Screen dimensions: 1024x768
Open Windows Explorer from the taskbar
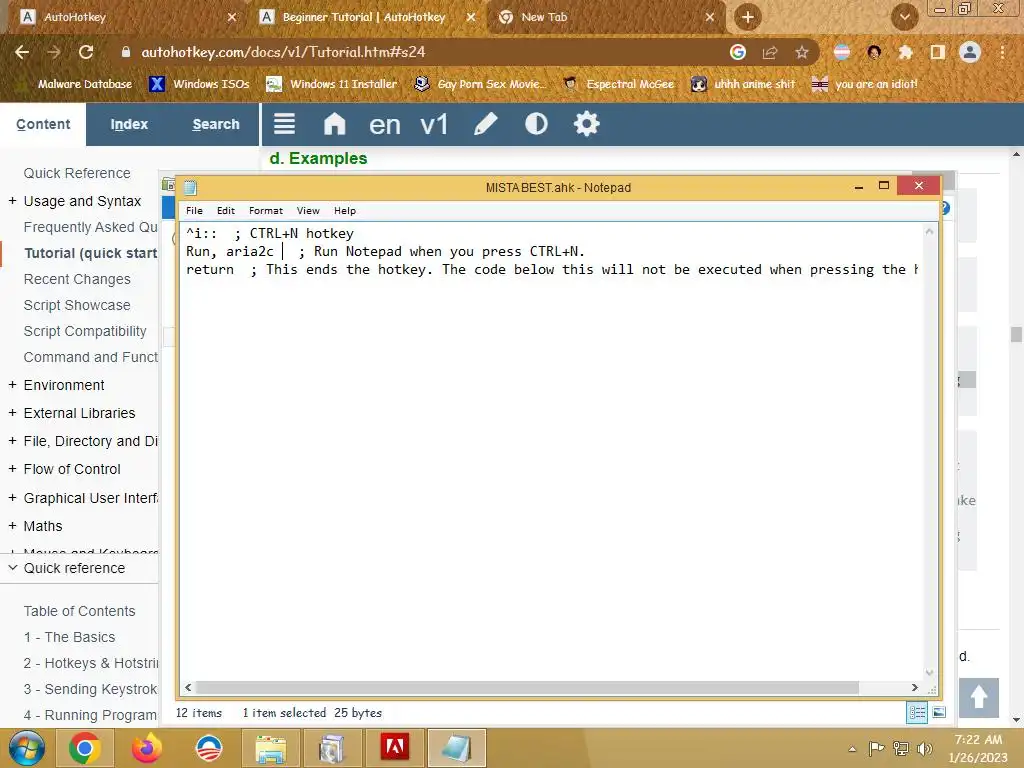tap(270, 748)
